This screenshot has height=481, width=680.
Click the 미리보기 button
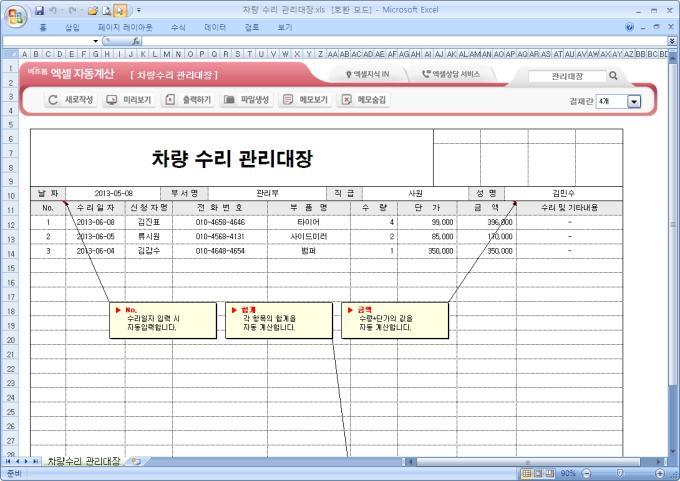tap(129, 100)
